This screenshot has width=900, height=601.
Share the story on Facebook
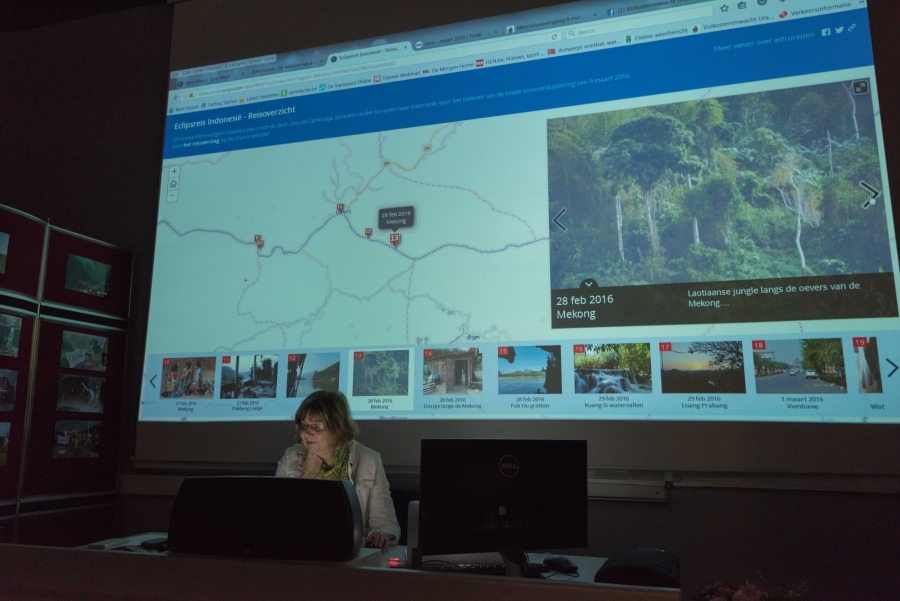point(825,32)
